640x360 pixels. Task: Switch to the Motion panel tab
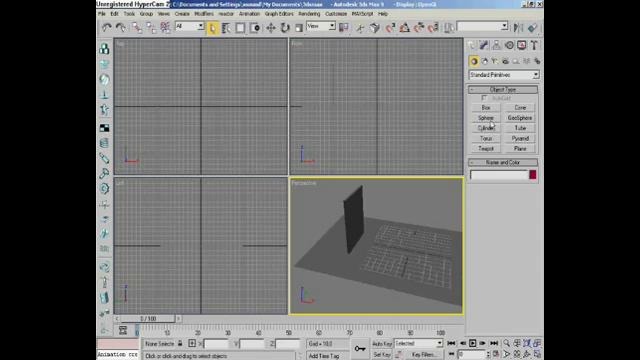pyautogui.click(x=509, y=45)
